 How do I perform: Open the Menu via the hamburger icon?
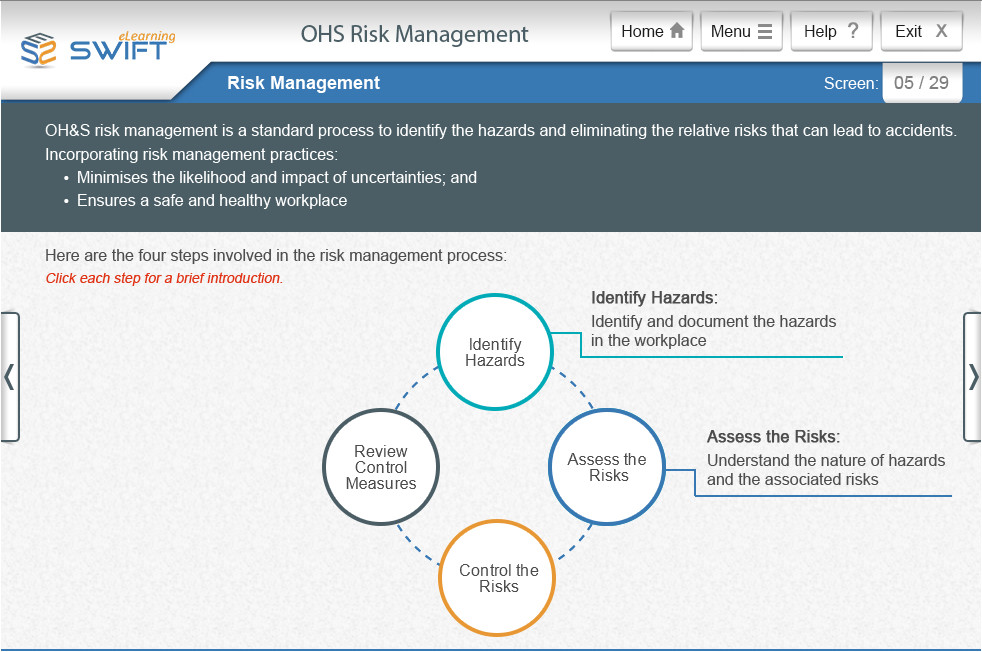763,30
